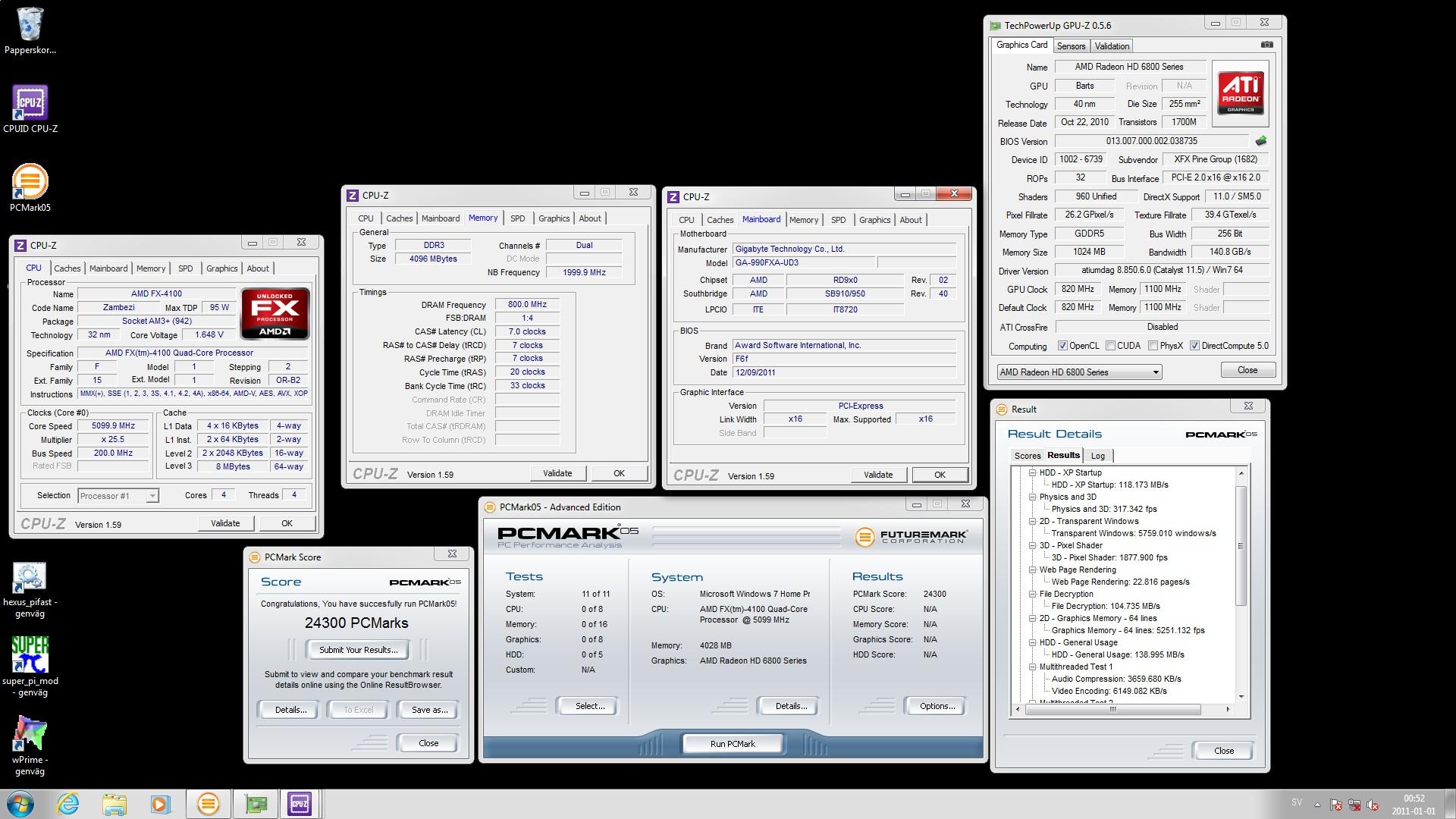
Task: Click Details... button under System in PCMark05
Action: pos(790,706)
